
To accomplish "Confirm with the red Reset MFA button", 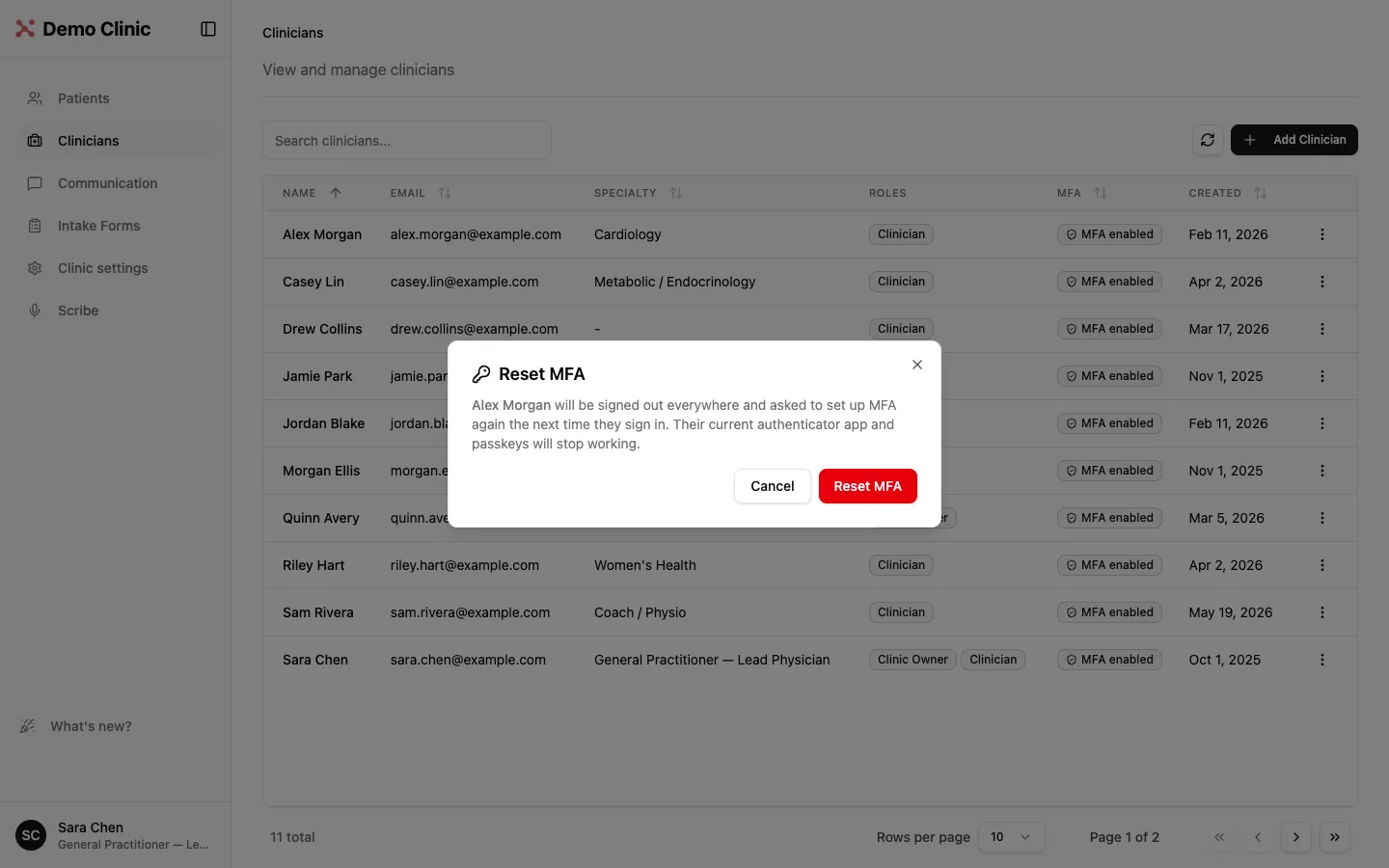I will coord(867,486).
